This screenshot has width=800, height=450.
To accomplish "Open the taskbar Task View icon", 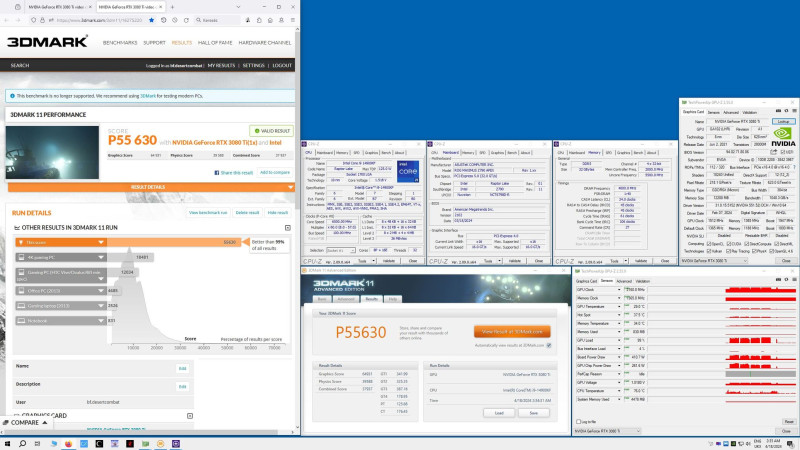I will [x=37, y=443].
